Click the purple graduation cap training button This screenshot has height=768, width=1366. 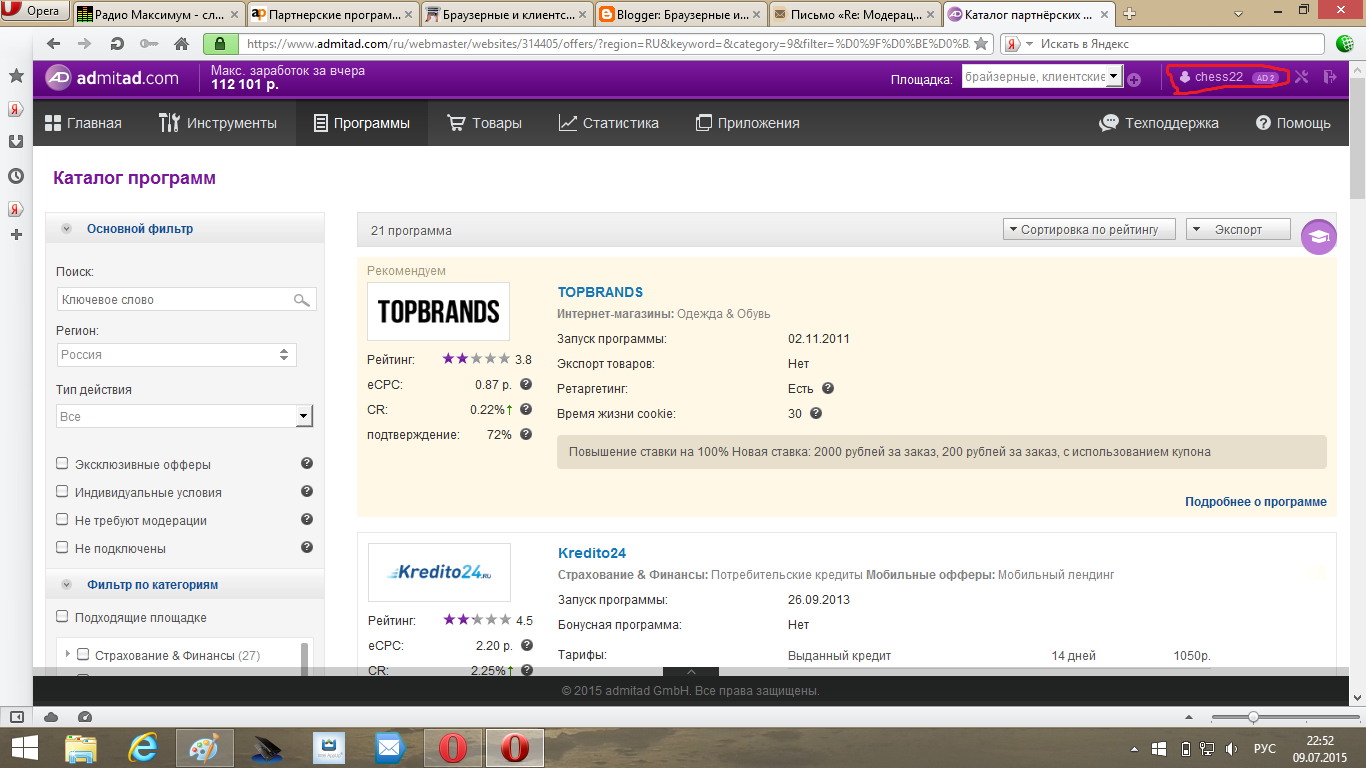[x=1319, y=237]
